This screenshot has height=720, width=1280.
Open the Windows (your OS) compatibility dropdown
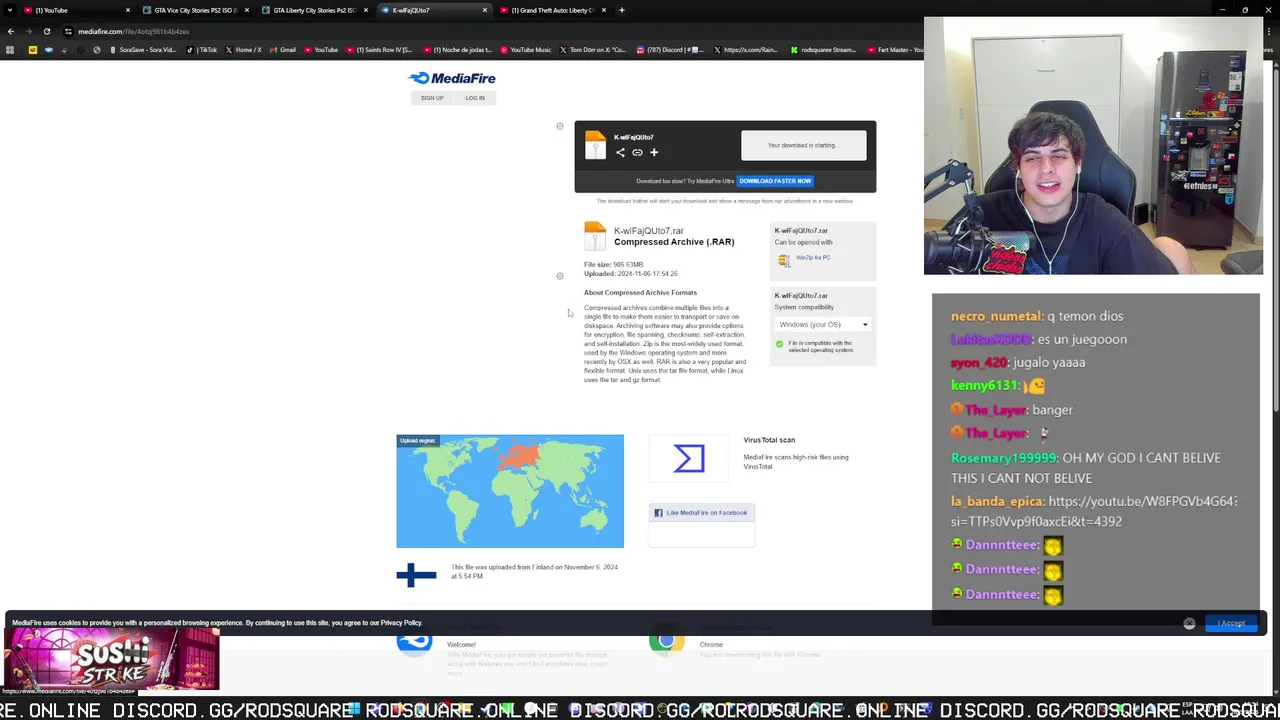(823, 324)
